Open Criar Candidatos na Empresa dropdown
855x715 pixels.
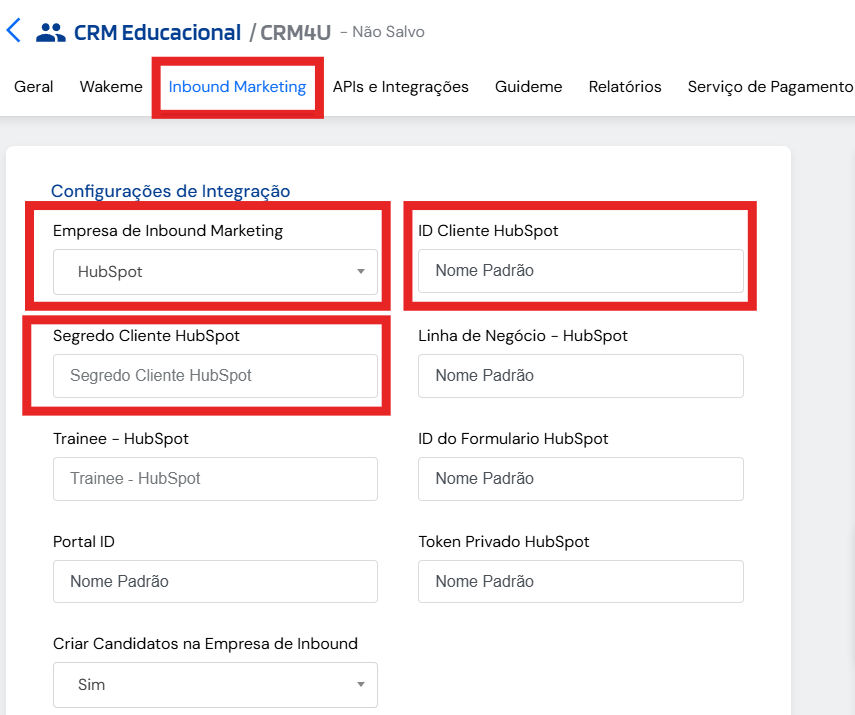(215, 684)
